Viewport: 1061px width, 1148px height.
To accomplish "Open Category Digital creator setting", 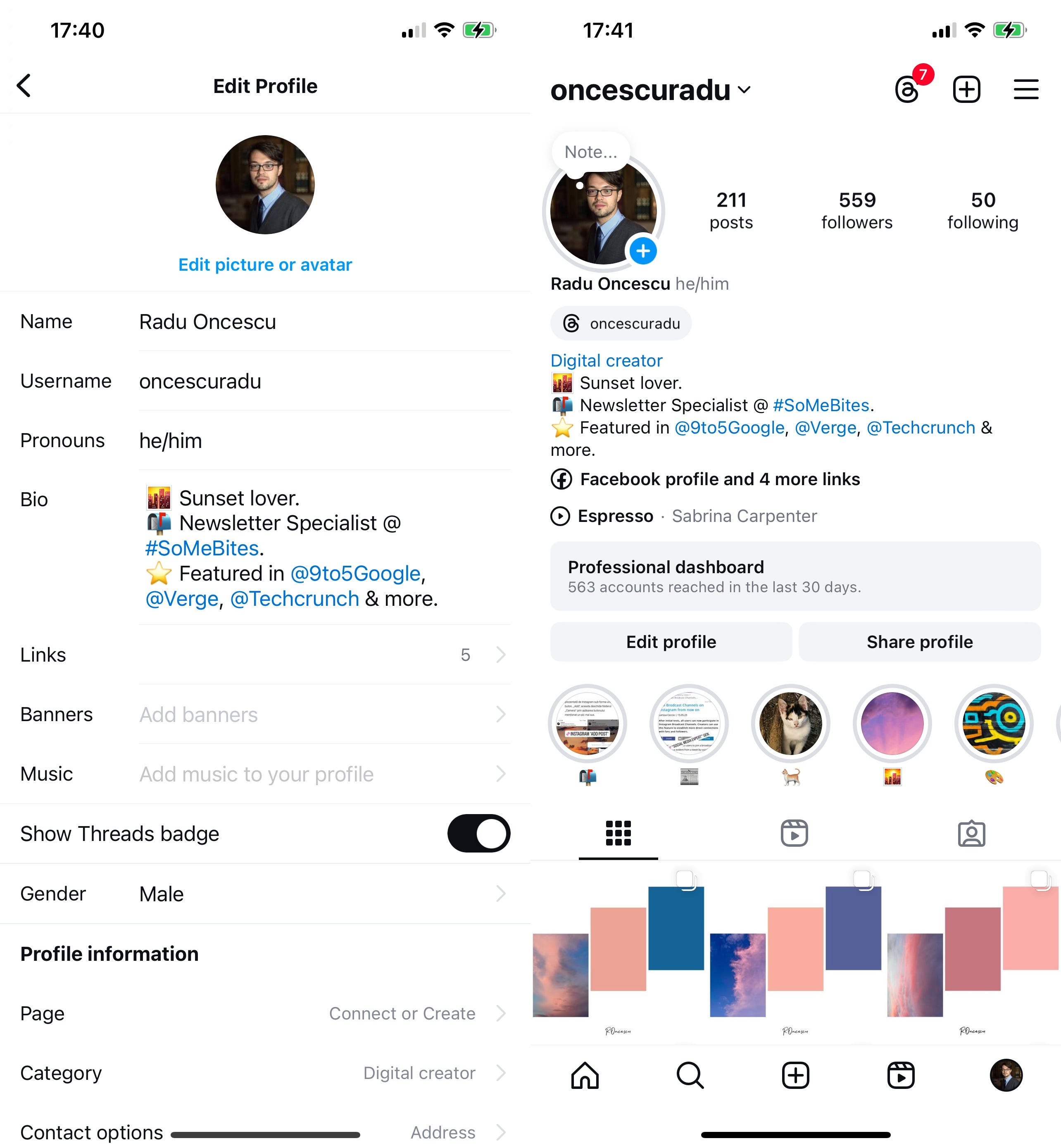I will coord(265,1072).
